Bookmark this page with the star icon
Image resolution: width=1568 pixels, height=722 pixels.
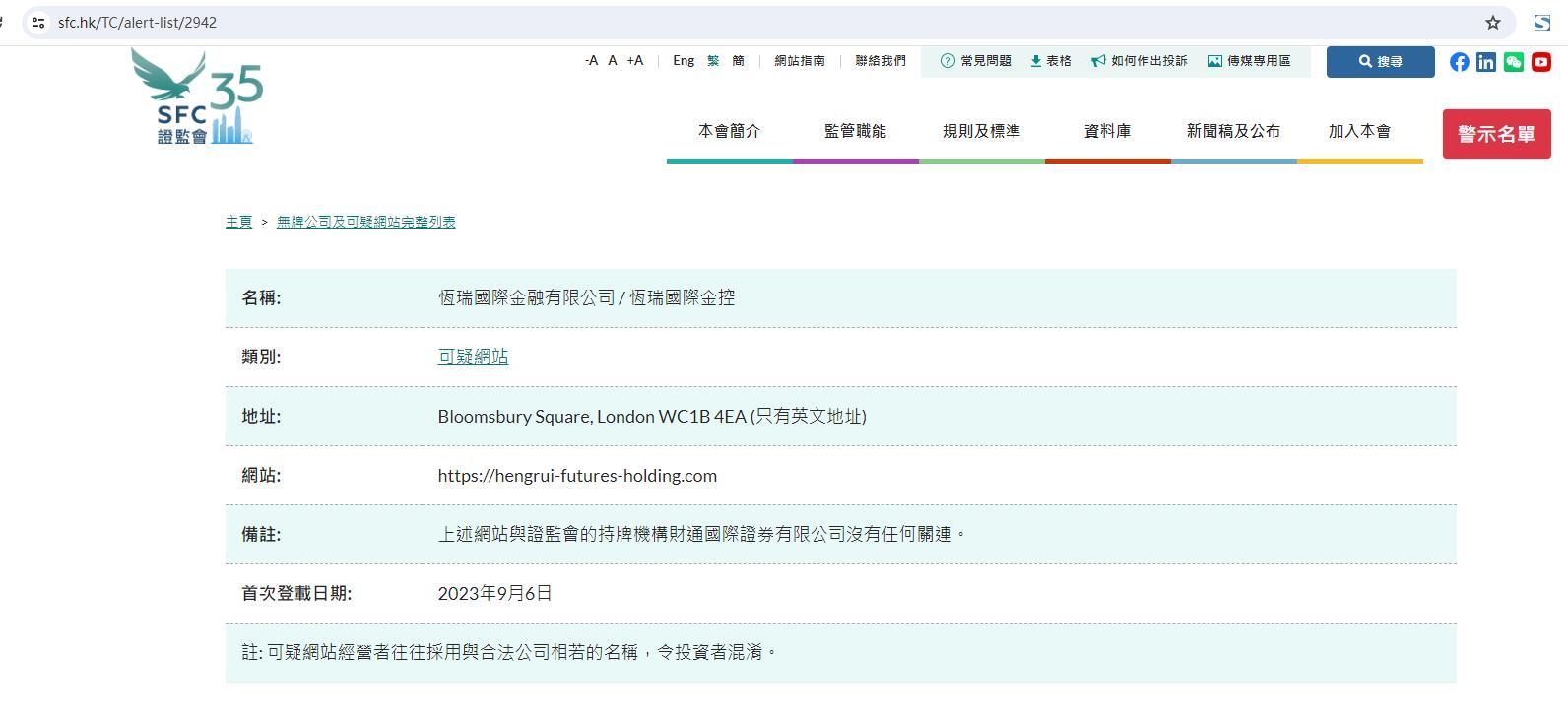click(1492, 23)
